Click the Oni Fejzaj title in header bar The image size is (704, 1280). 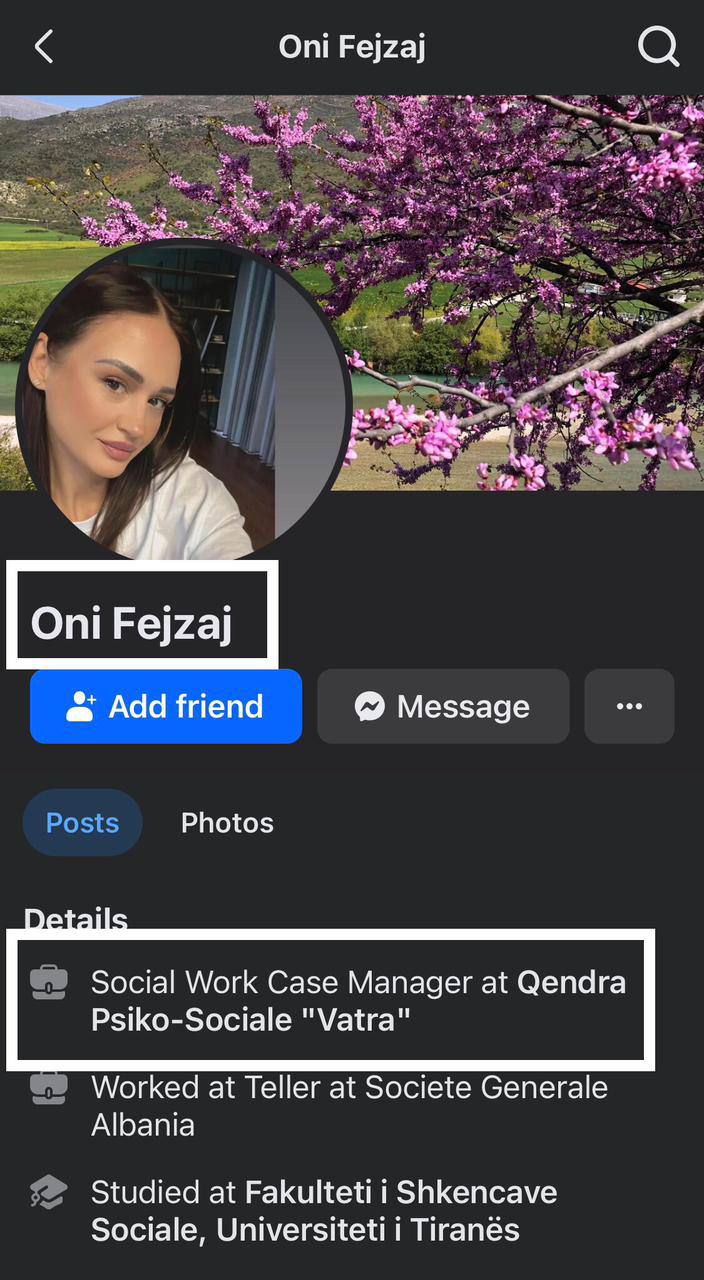pos(352,47)
